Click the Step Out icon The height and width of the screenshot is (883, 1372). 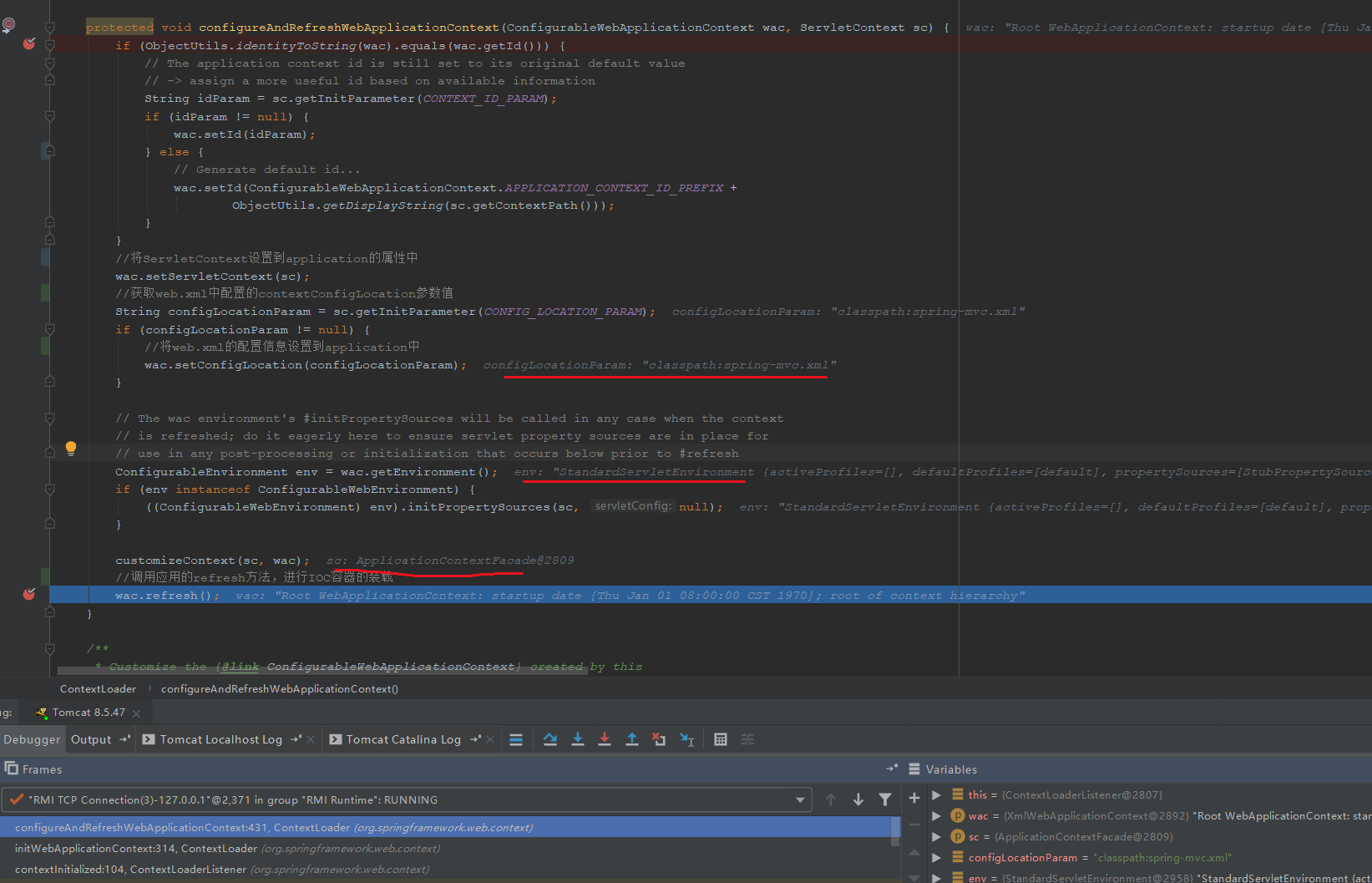[x=632, y=739]
